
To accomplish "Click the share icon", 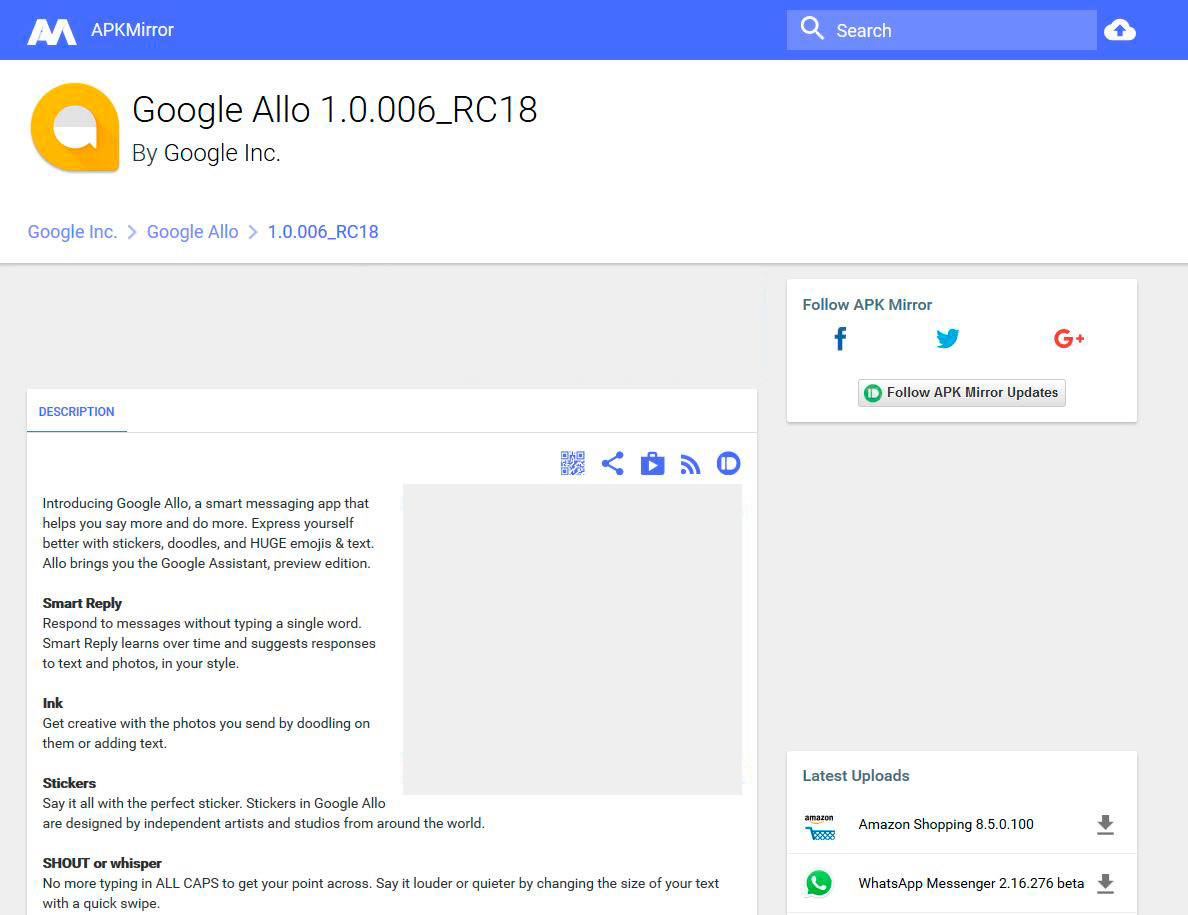I will point(612,463).
